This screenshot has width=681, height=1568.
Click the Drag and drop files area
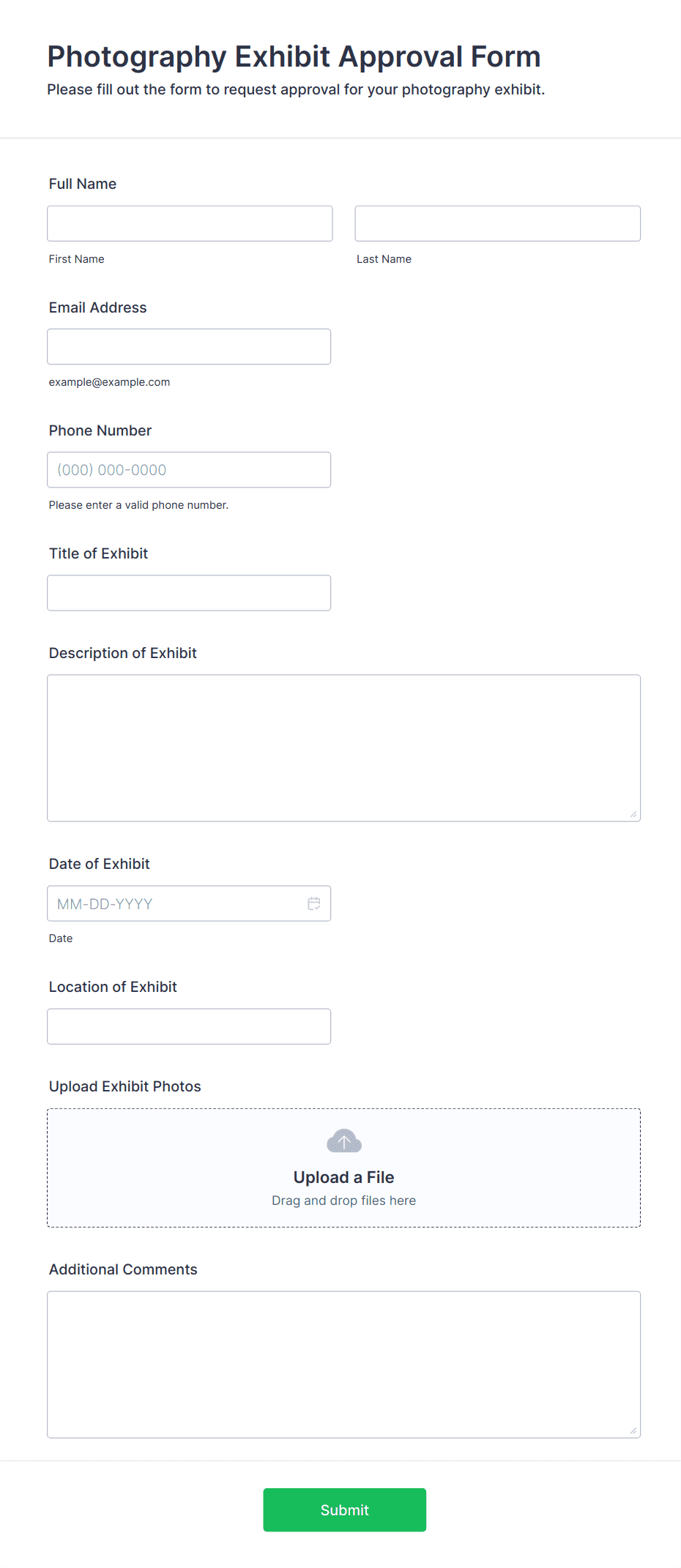(343, 1201)
